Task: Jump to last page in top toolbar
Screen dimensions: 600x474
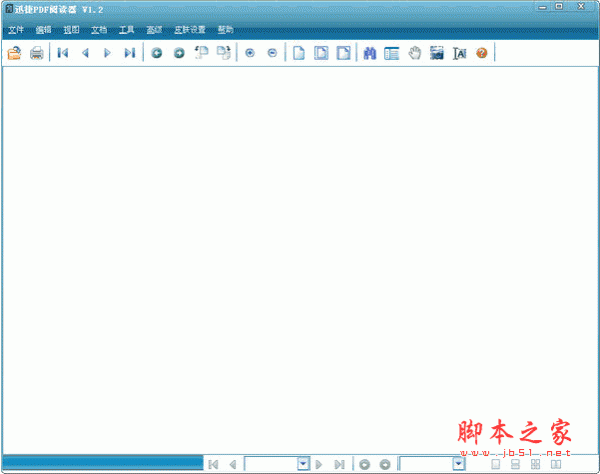Action: [x=130, y=53]
